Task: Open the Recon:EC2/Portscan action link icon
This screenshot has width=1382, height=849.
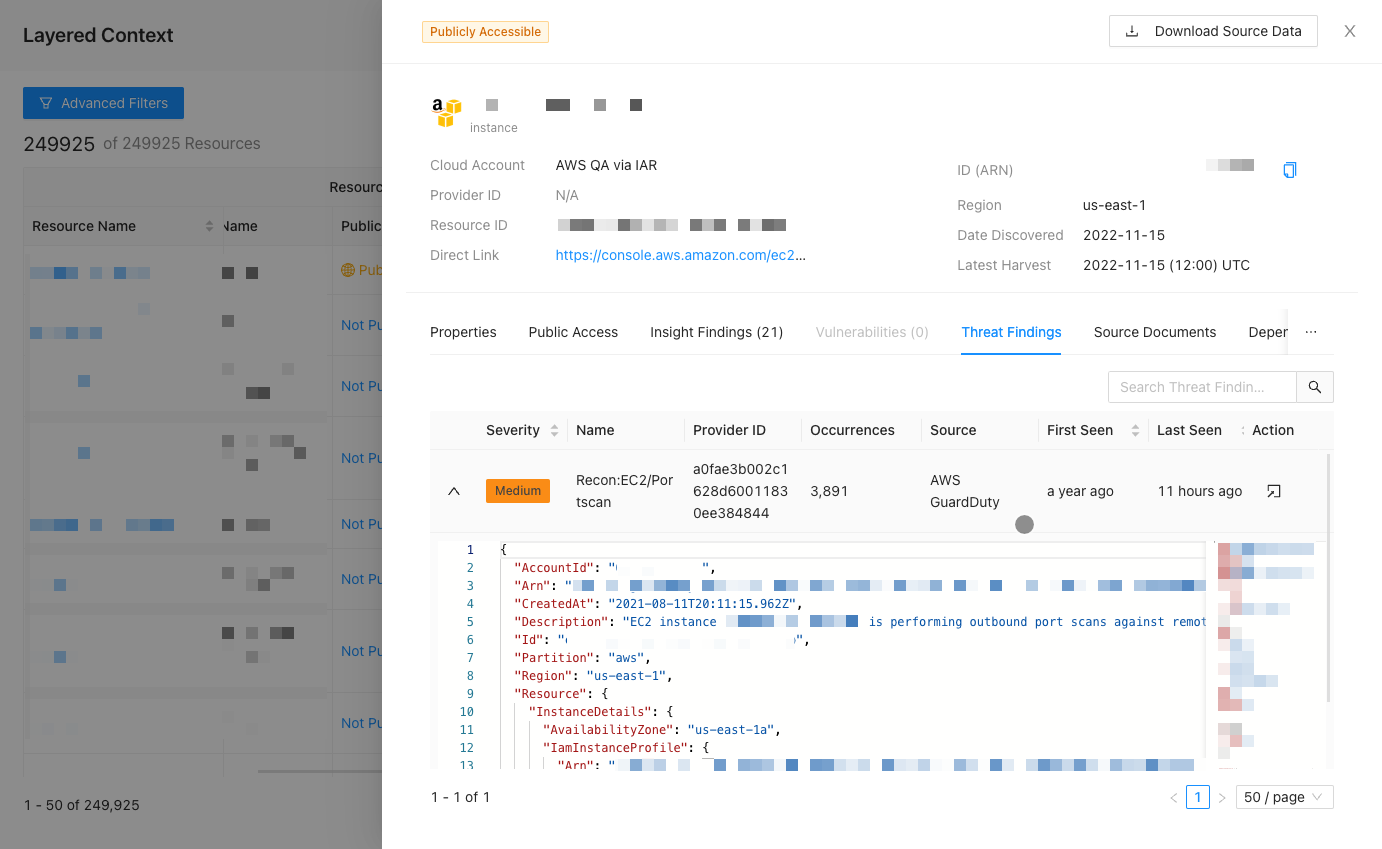Action: (1273, 491)
